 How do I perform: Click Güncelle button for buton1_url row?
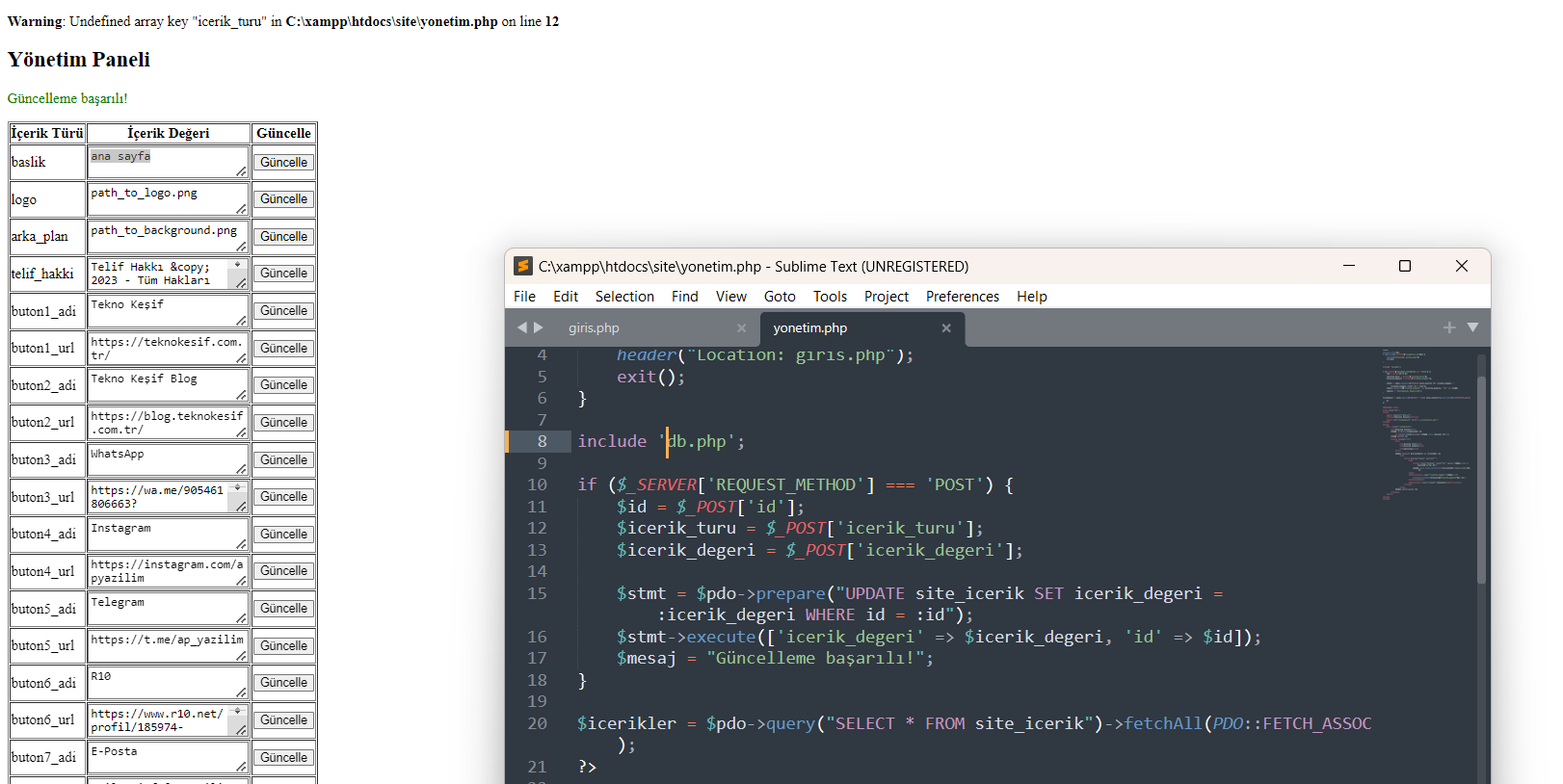pyautogui.click(x=283, y=349)
